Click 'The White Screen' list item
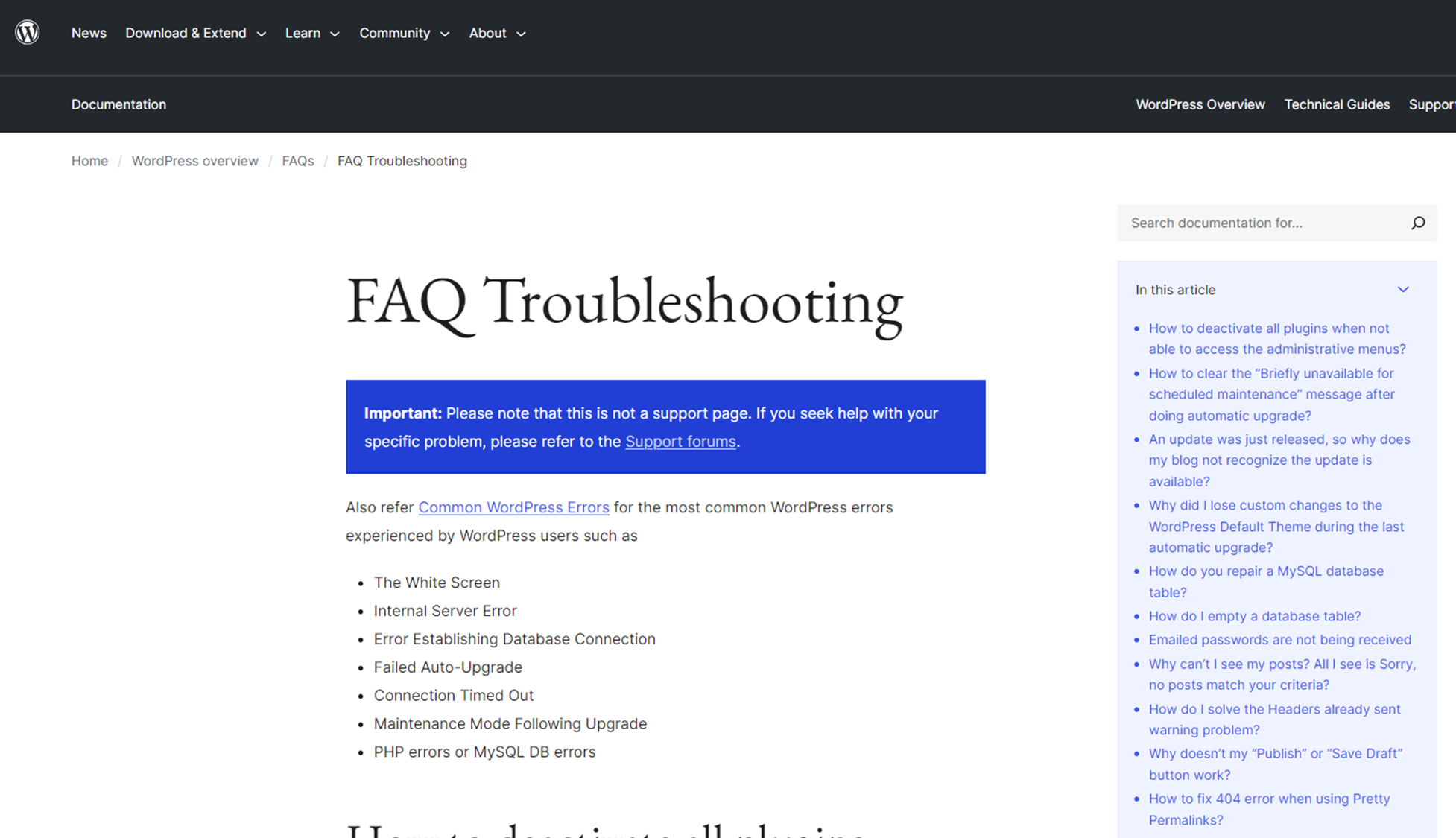This screenshot has height=838, width=1456. tap(437, 583)
